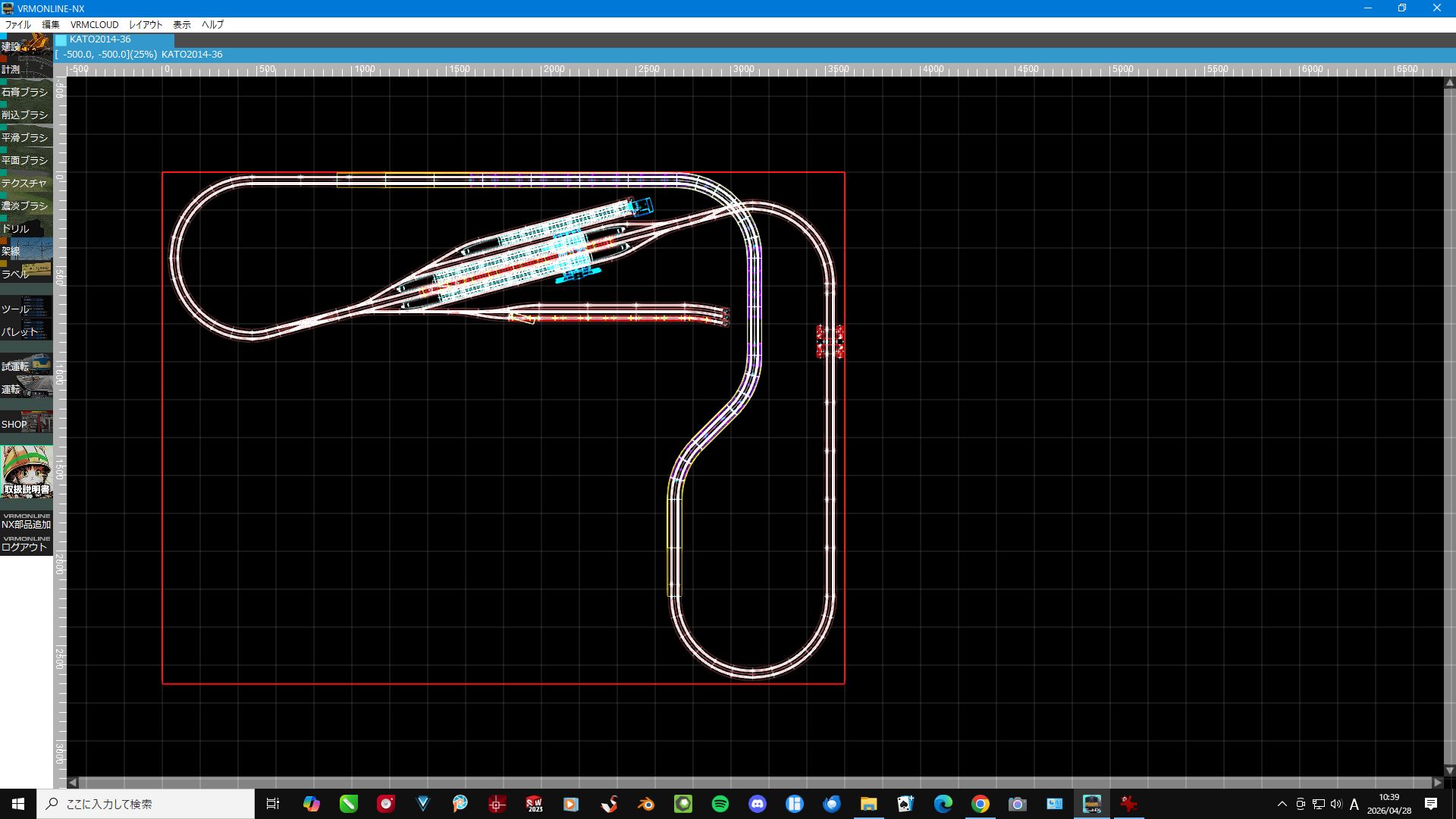Viewport: 1456px width, 819px height.
Task: Open File Explorer from the taskbar
Action: point(869,804)
